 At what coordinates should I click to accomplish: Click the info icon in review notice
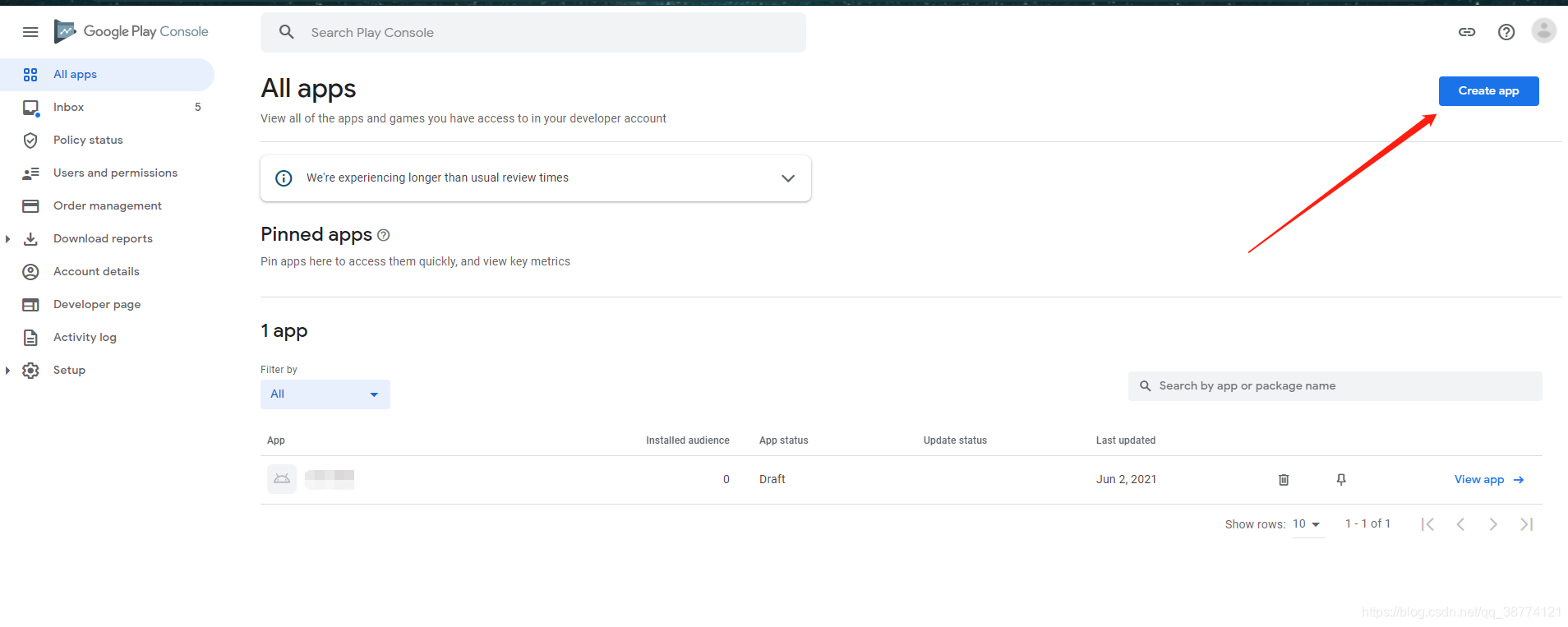click(x=284, y=178)
